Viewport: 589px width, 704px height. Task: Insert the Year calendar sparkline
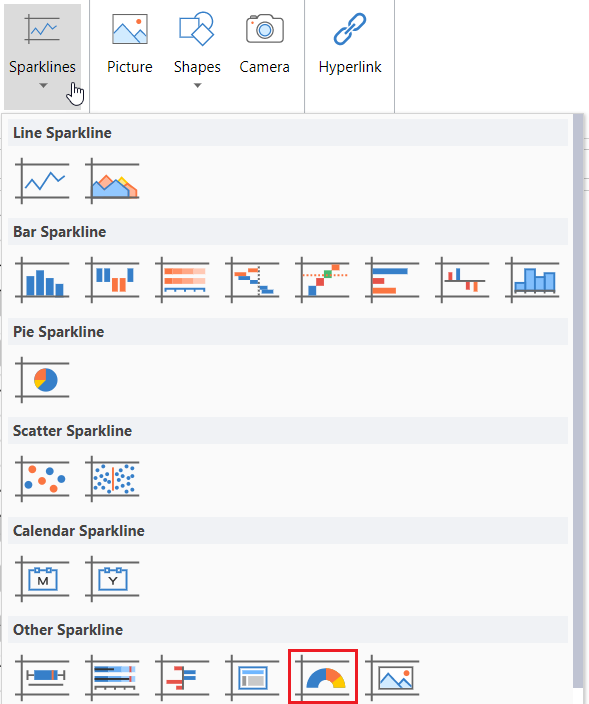point(112,579)
